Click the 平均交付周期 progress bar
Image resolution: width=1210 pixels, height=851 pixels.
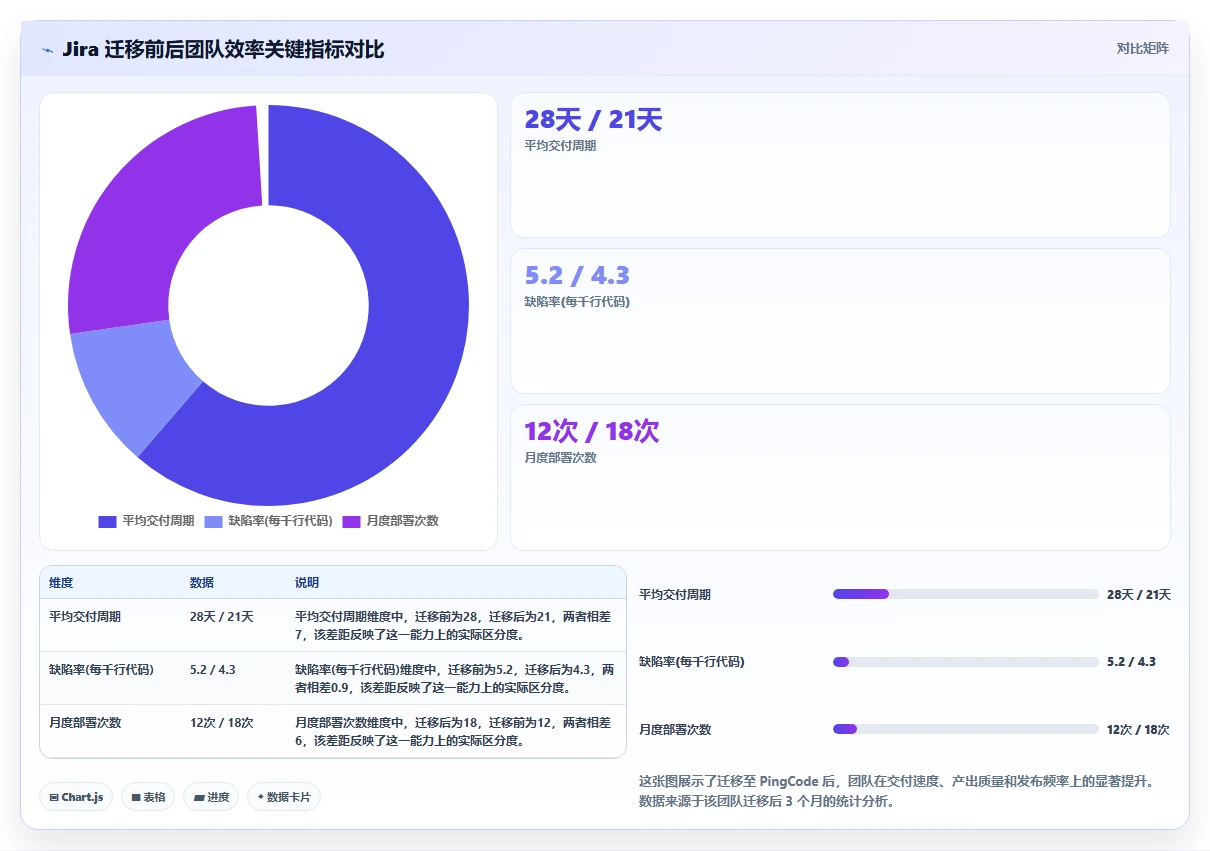[x=965, y=594]
